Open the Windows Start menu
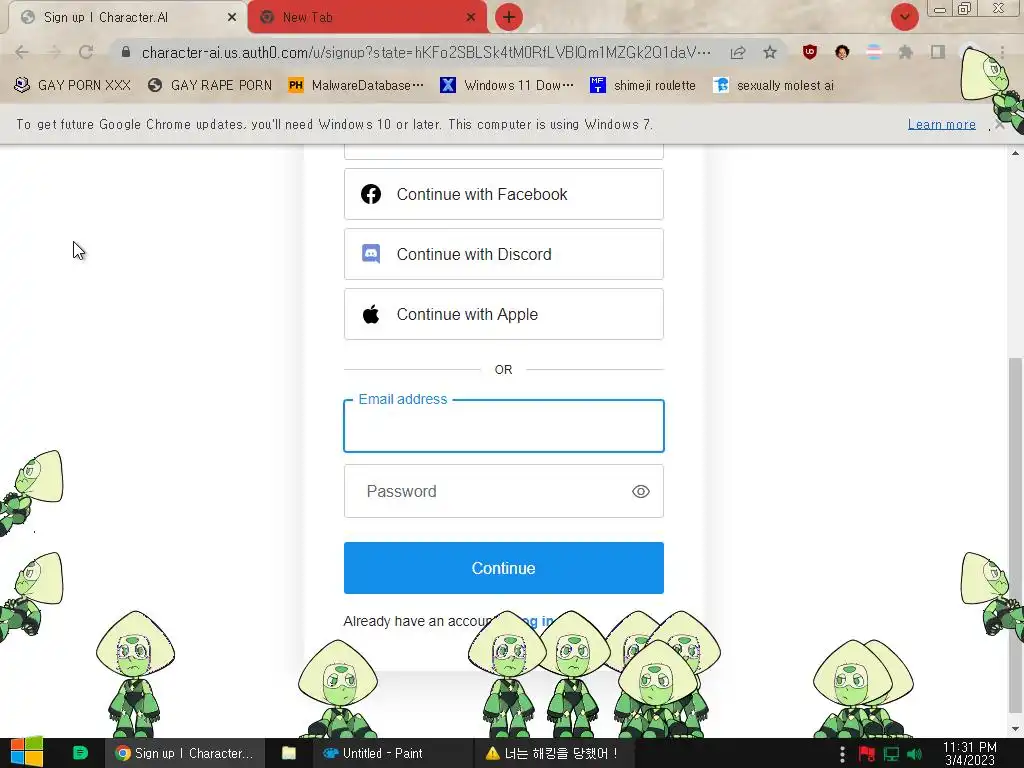 pyautogui.click(x=26, y=753)
